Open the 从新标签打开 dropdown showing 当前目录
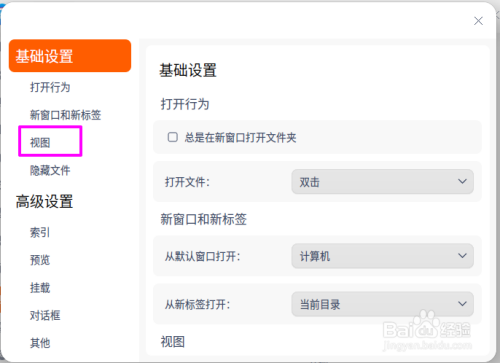 [x=382, y=304]
